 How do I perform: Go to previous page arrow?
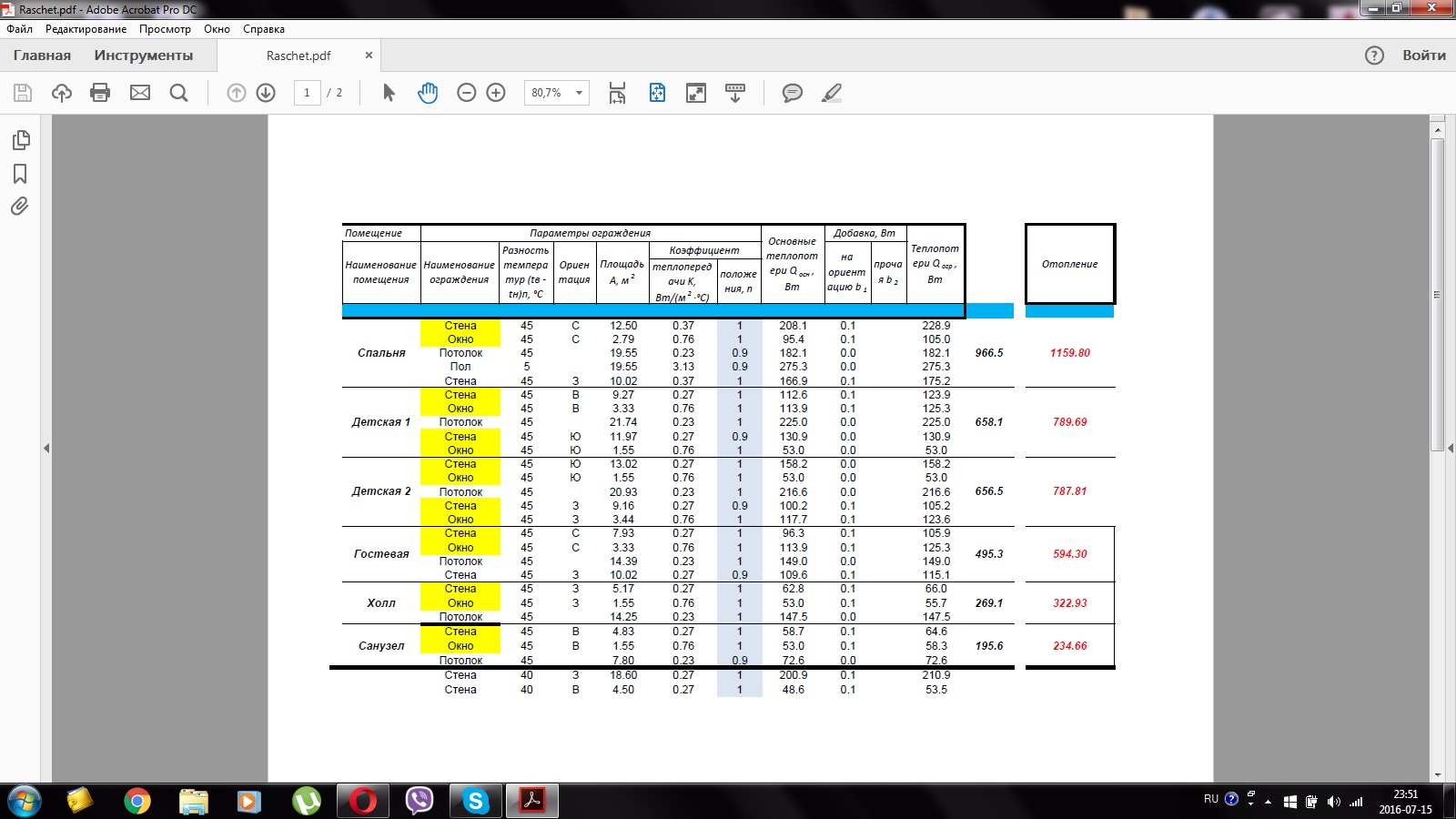(x=237, y=93)
